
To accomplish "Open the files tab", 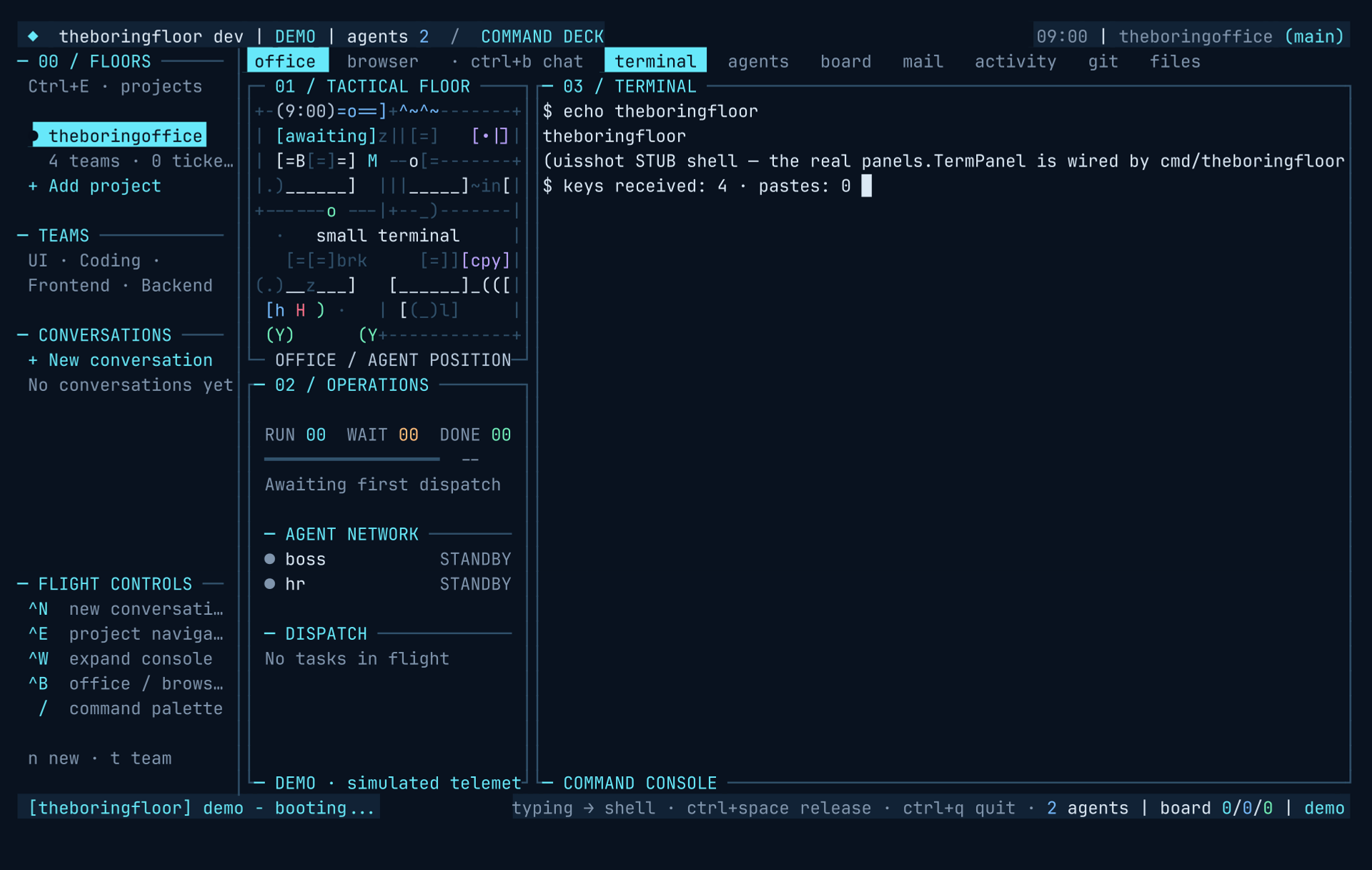I will coord(1175,61).
